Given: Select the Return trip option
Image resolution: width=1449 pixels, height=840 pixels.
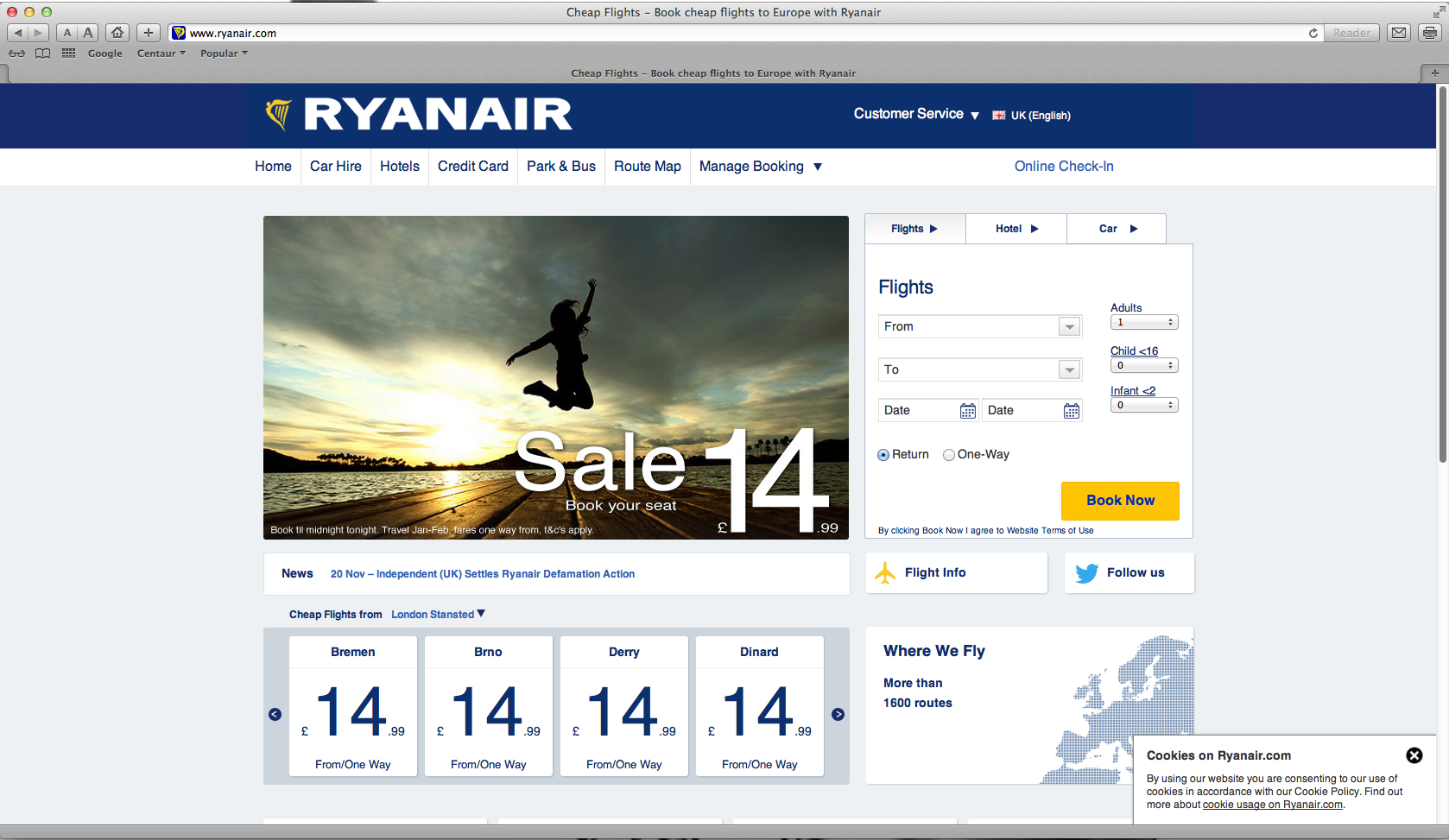Looking at the screenshot, I should click(x=883, y=454).
